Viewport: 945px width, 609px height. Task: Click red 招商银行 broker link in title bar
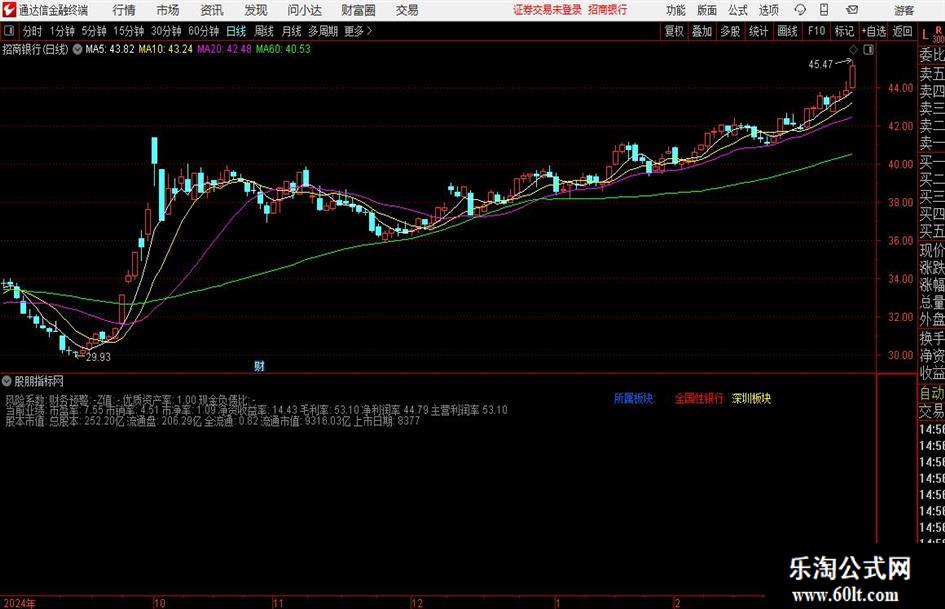608,10
